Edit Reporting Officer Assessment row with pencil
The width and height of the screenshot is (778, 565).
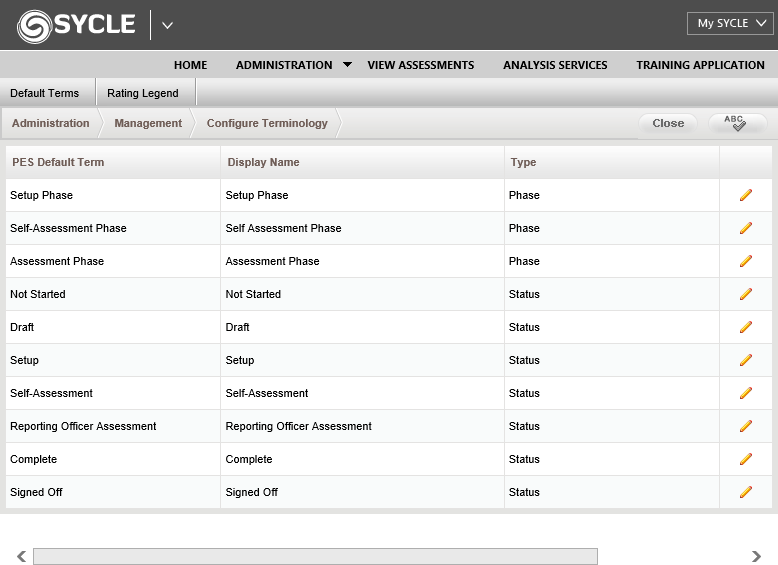(746, 426)
